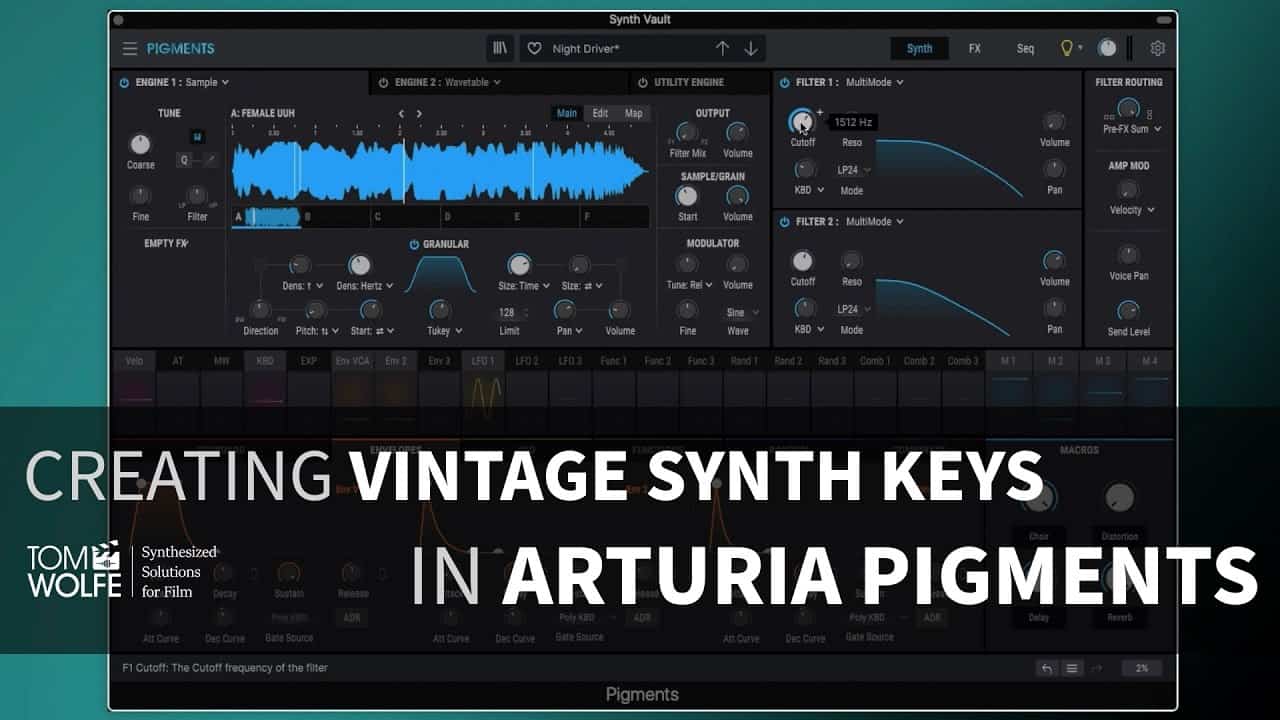Click the master volume knob in top bar
Screen dimensions: 1280x720
(1107, 48)
